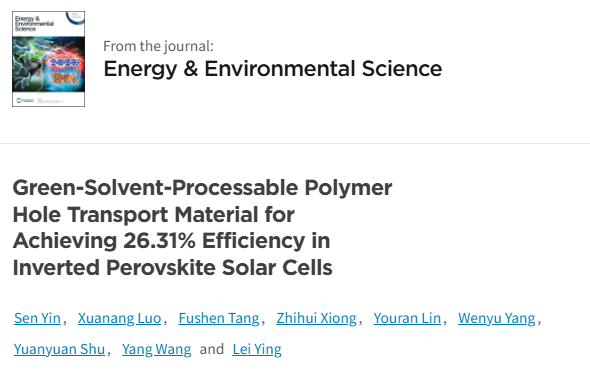Open Yuanyuan Shu author link
The image size is (590, 370).
tap(59, 349)
